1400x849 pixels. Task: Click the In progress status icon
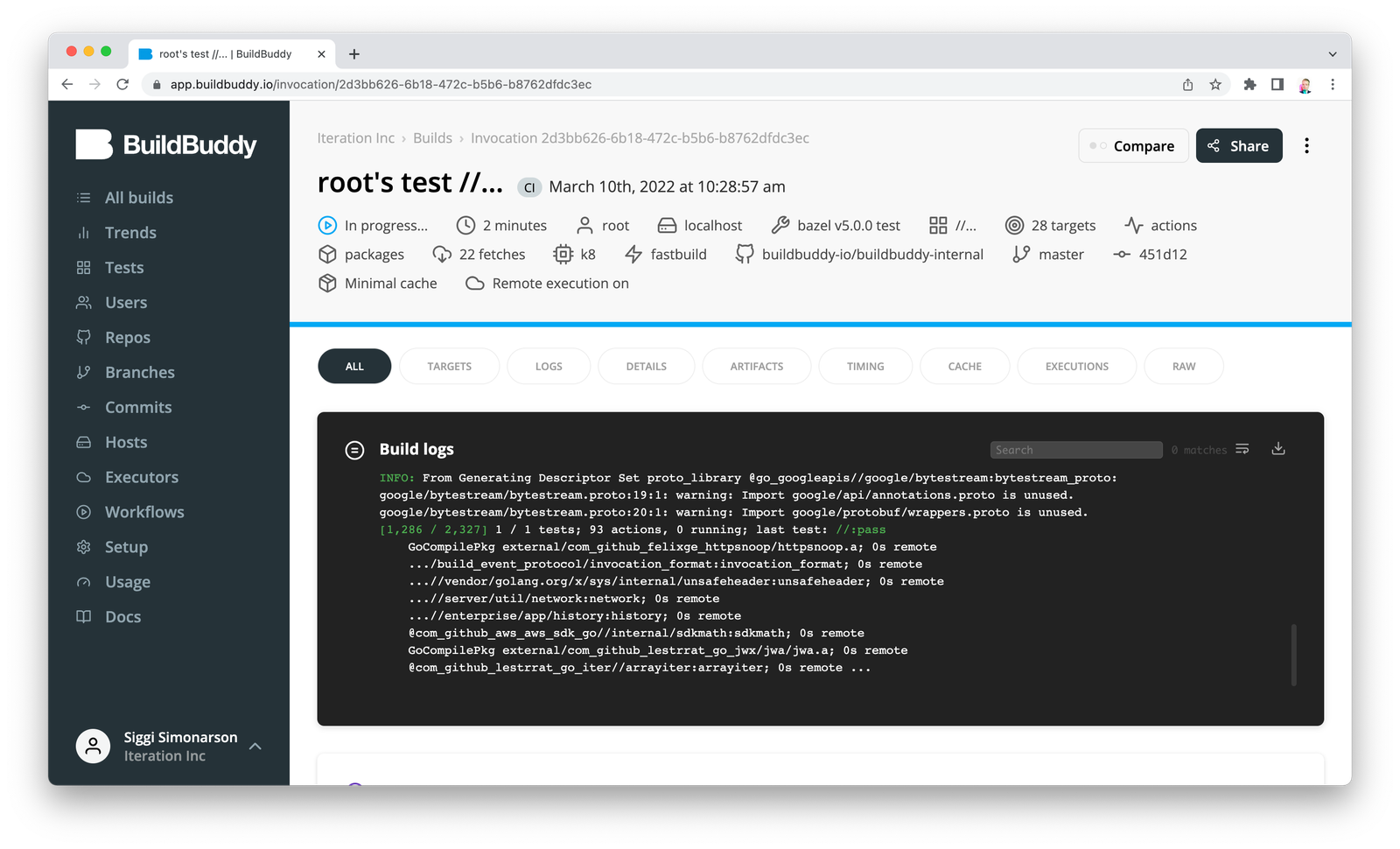click(327, 226)
